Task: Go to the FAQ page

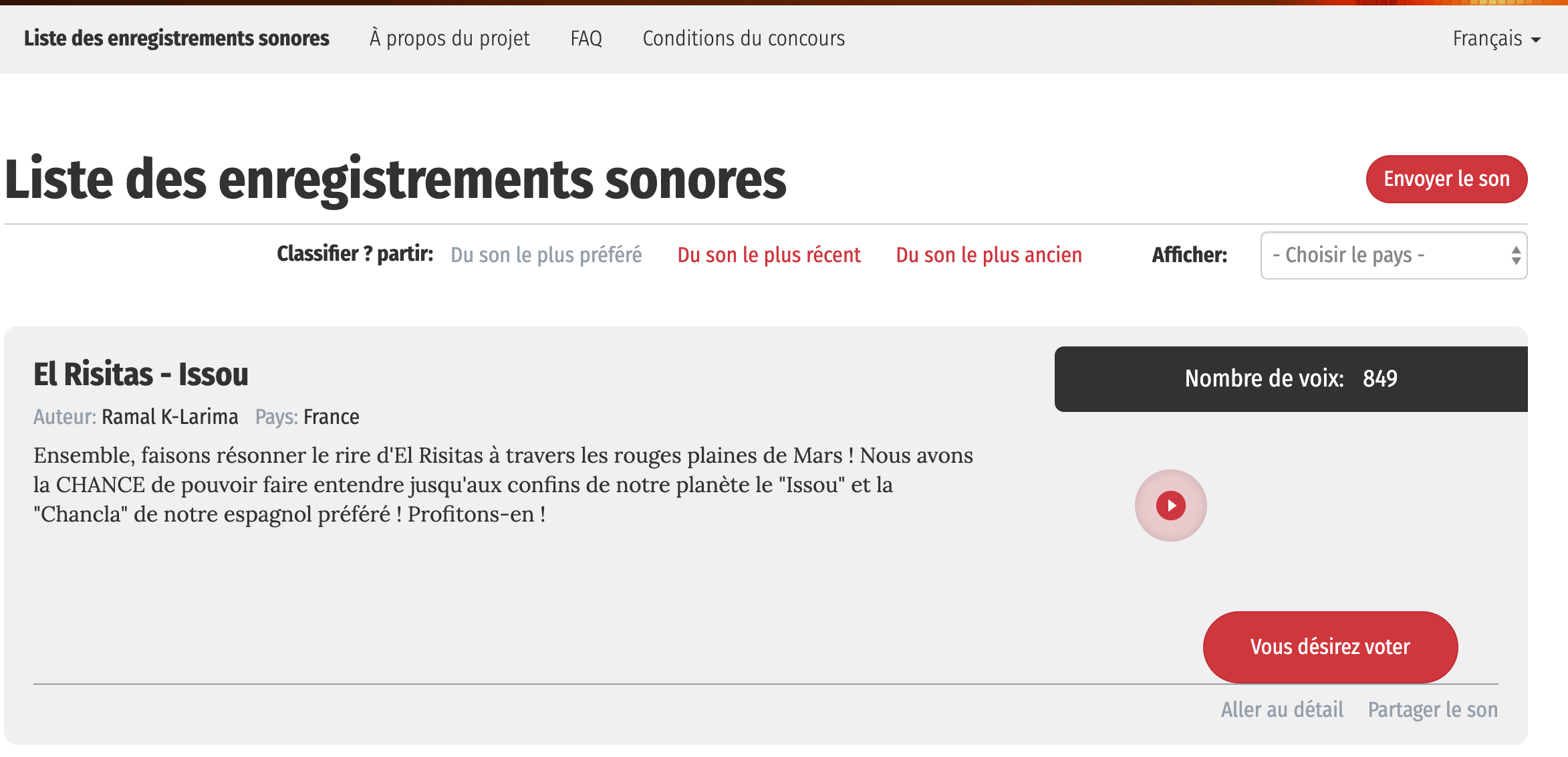Action: [586, 39]
